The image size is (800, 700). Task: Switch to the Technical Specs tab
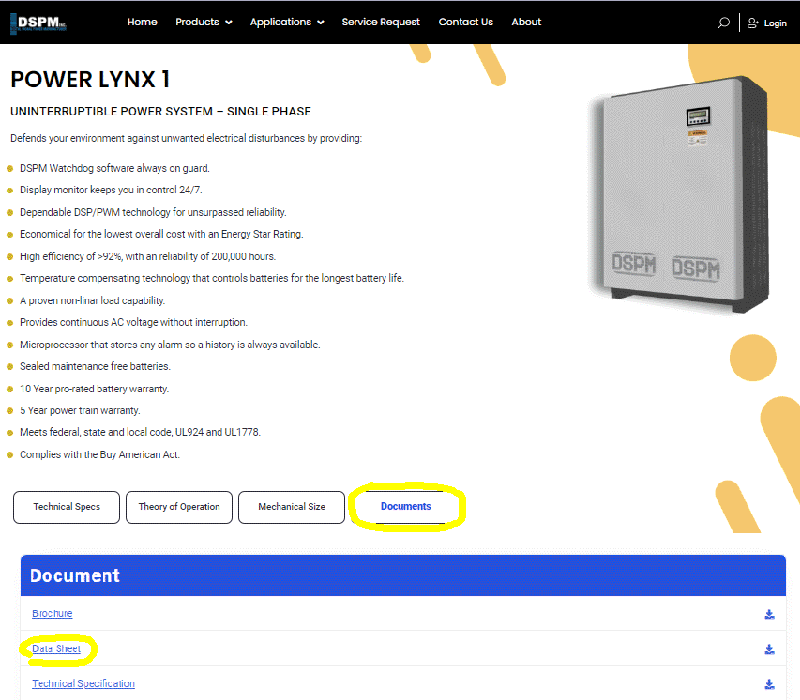[x=67, y=507]
